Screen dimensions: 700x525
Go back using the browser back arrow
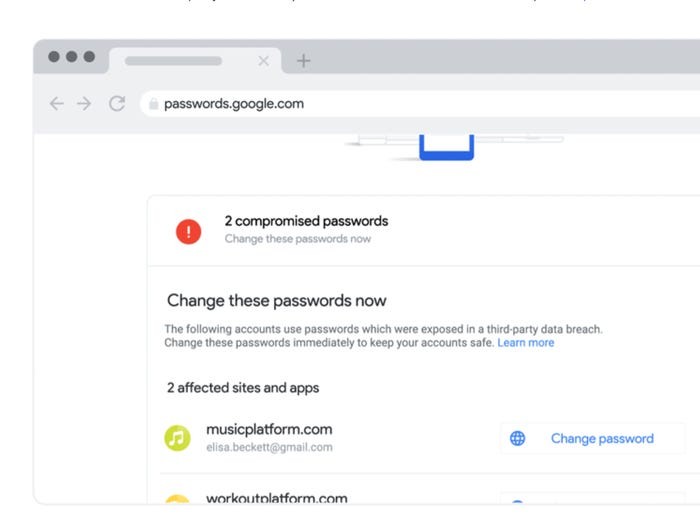pyautogui.click(x=57, y=104)
